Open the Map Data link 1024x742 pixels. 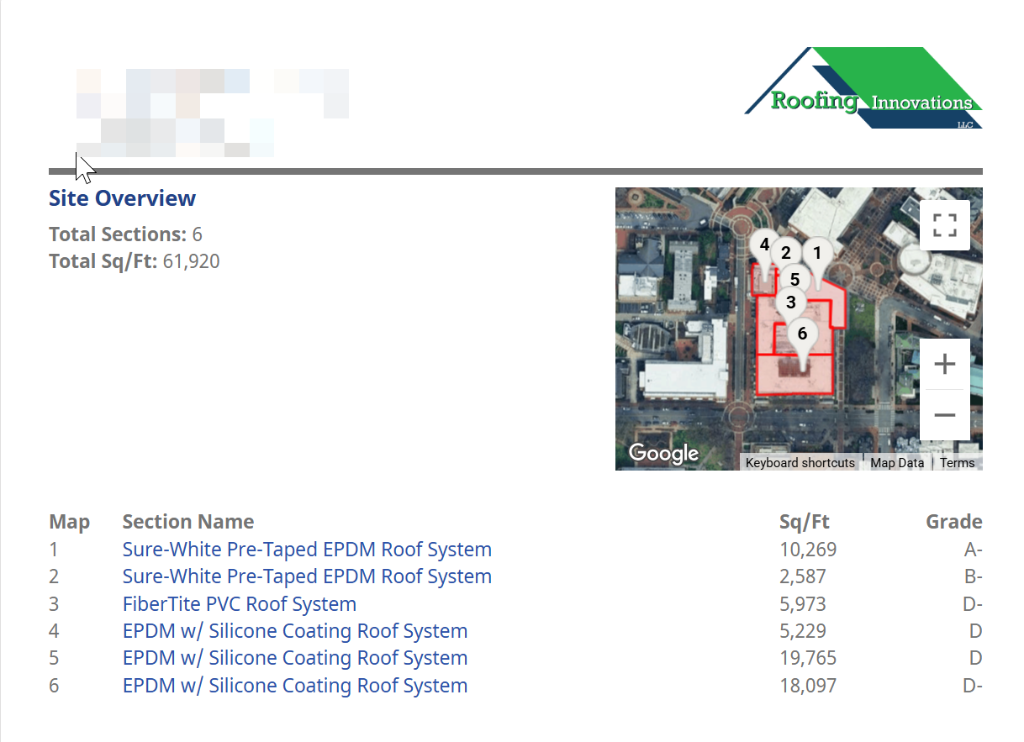(897, 462)
